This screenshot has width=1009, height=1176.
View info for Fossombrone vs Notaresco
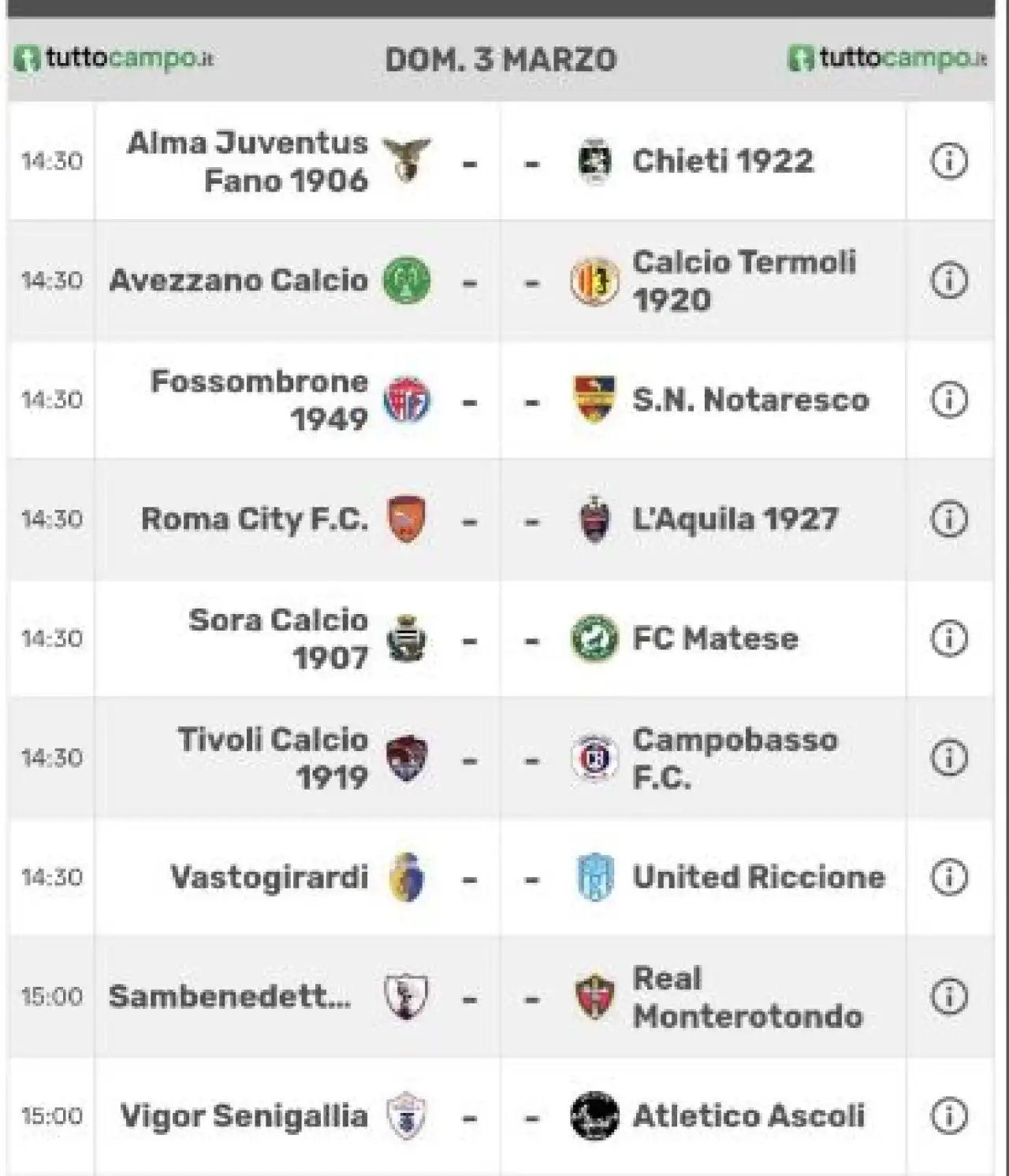point(949,400)
